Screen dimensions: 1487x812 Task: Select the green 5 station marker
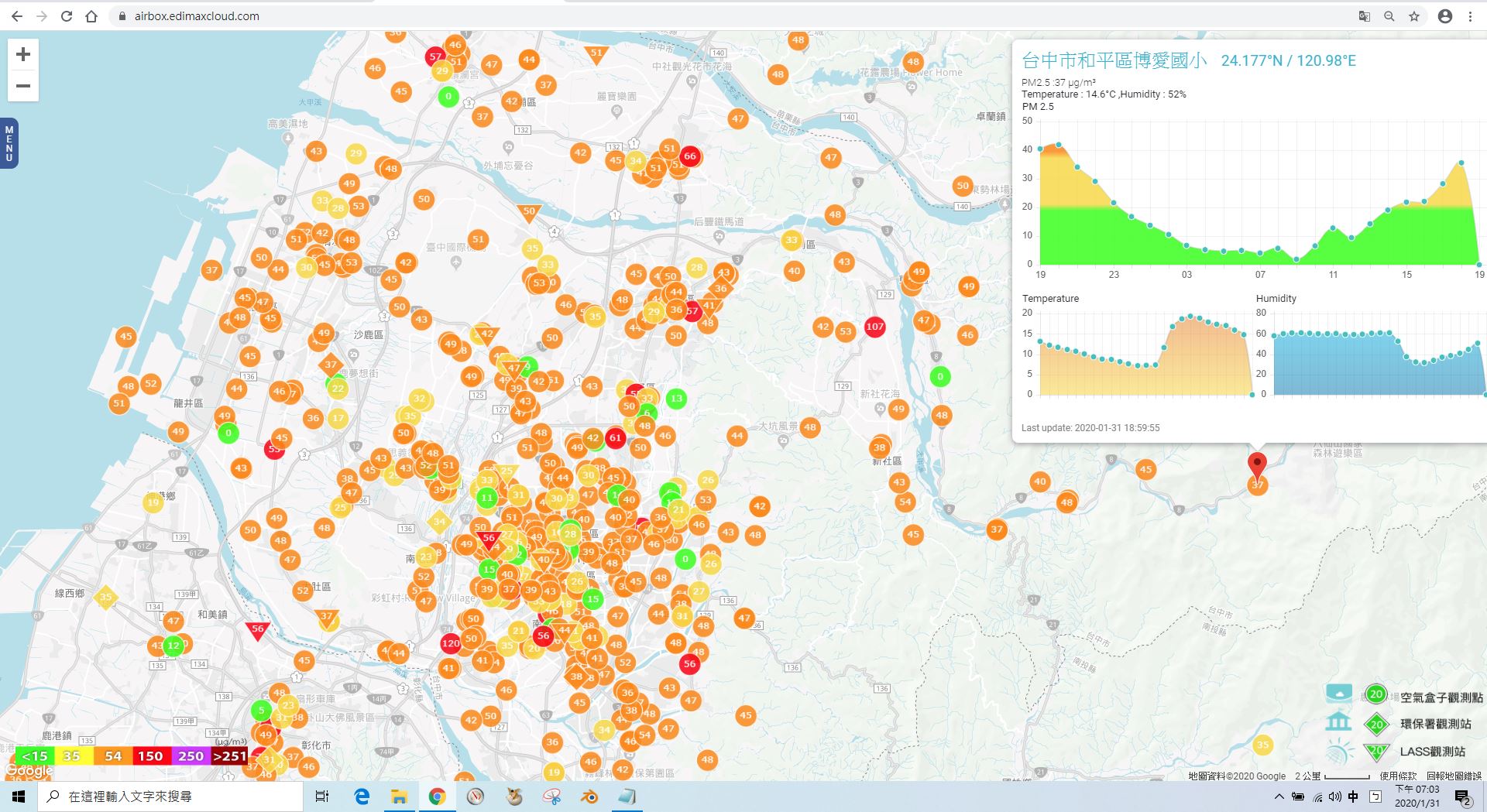[262, 710]
